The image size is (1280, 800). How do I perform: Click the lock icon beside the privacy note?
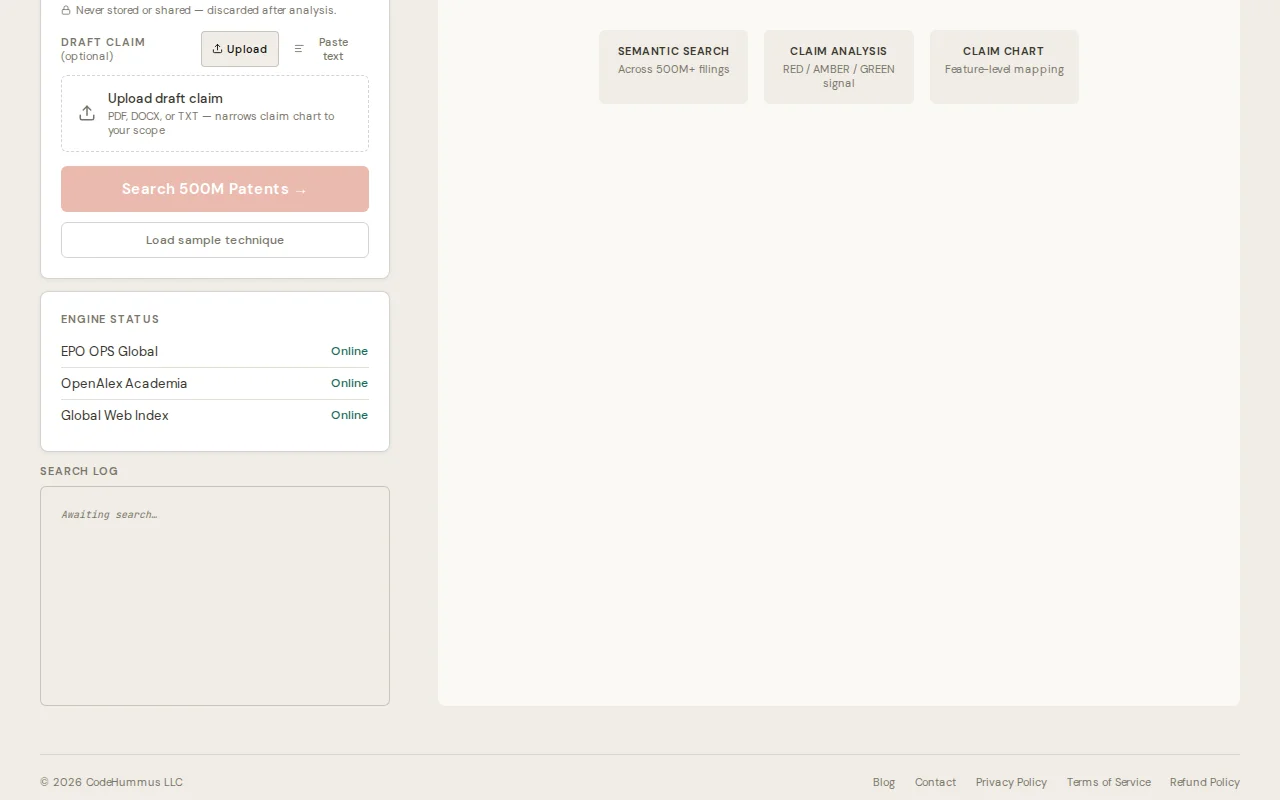[x=66, y=10]
